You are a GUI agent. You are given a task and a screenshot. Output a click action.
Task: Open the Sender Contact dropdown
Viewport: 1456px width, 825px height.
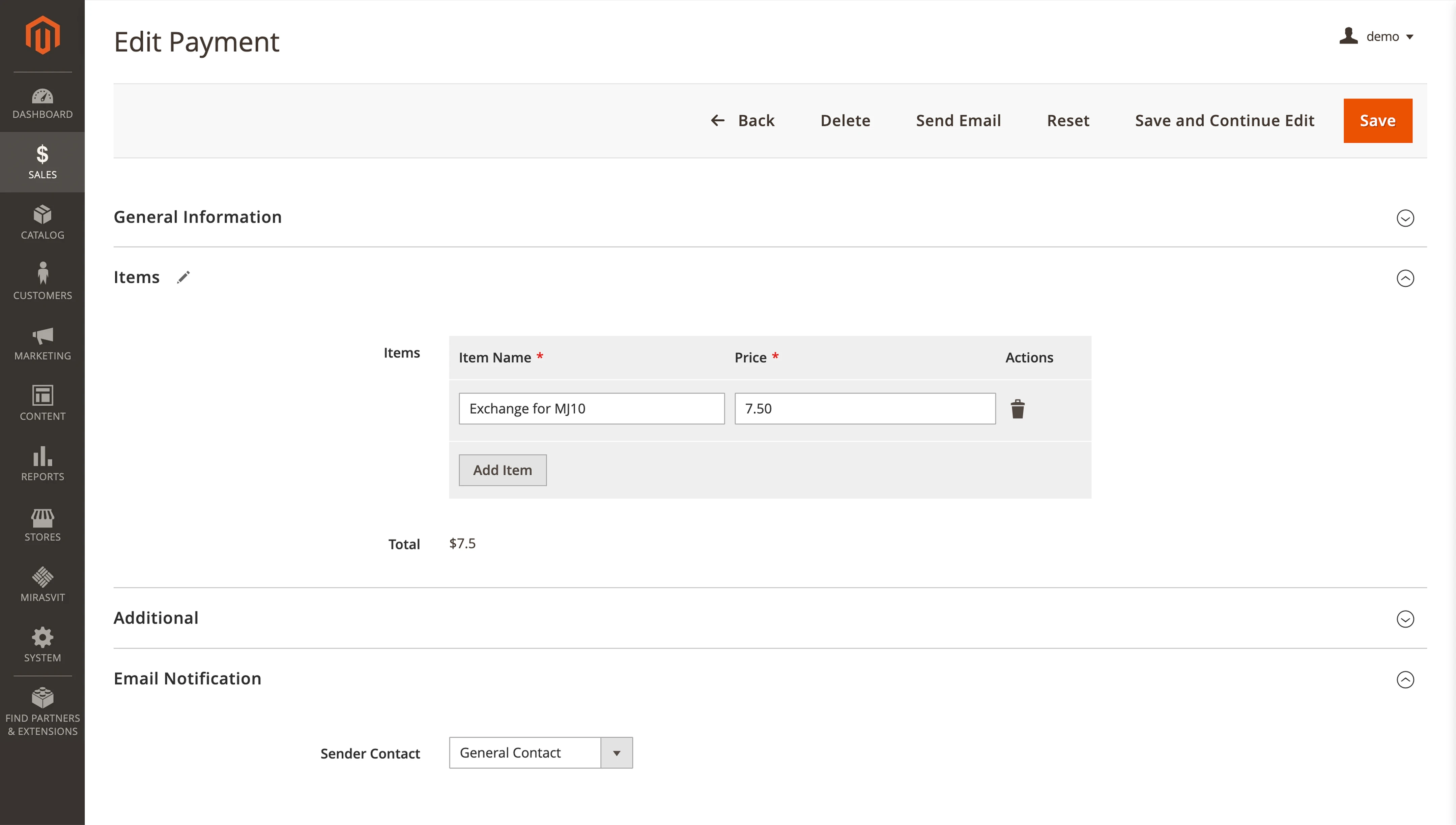[541, 753]
